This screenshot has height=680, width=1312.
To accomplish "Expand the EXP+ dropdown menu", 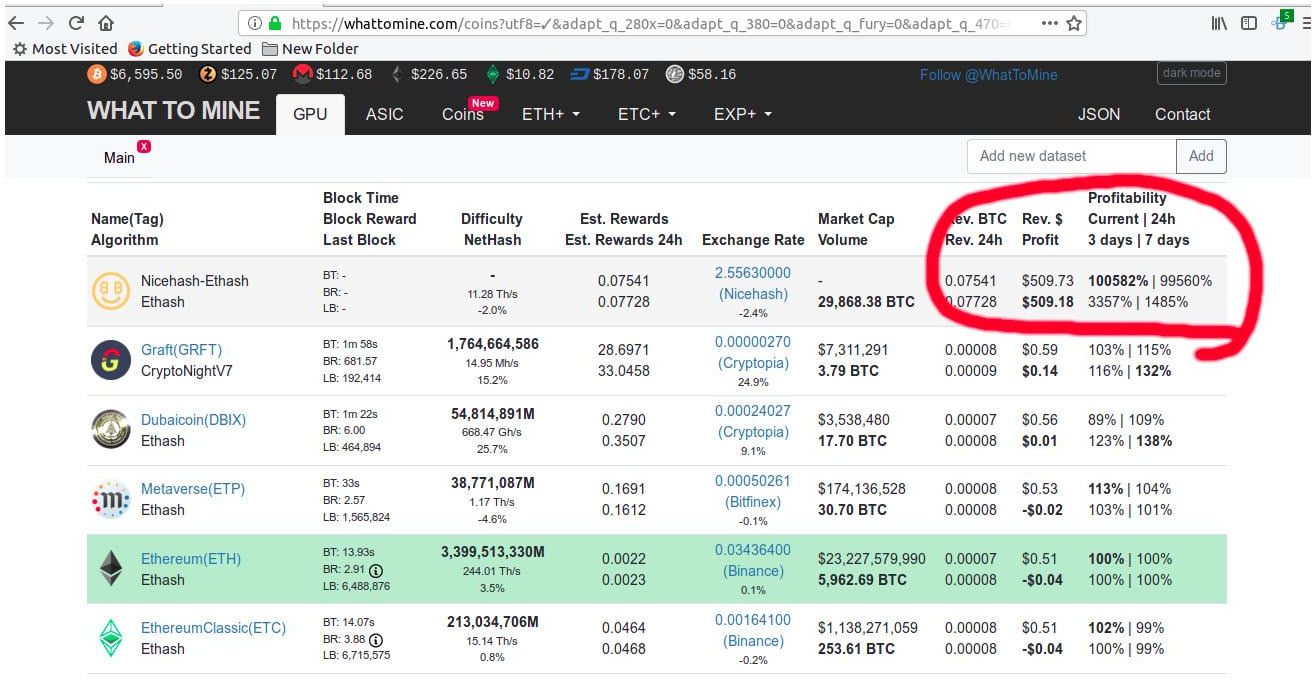I will click(x=743, y=114).
